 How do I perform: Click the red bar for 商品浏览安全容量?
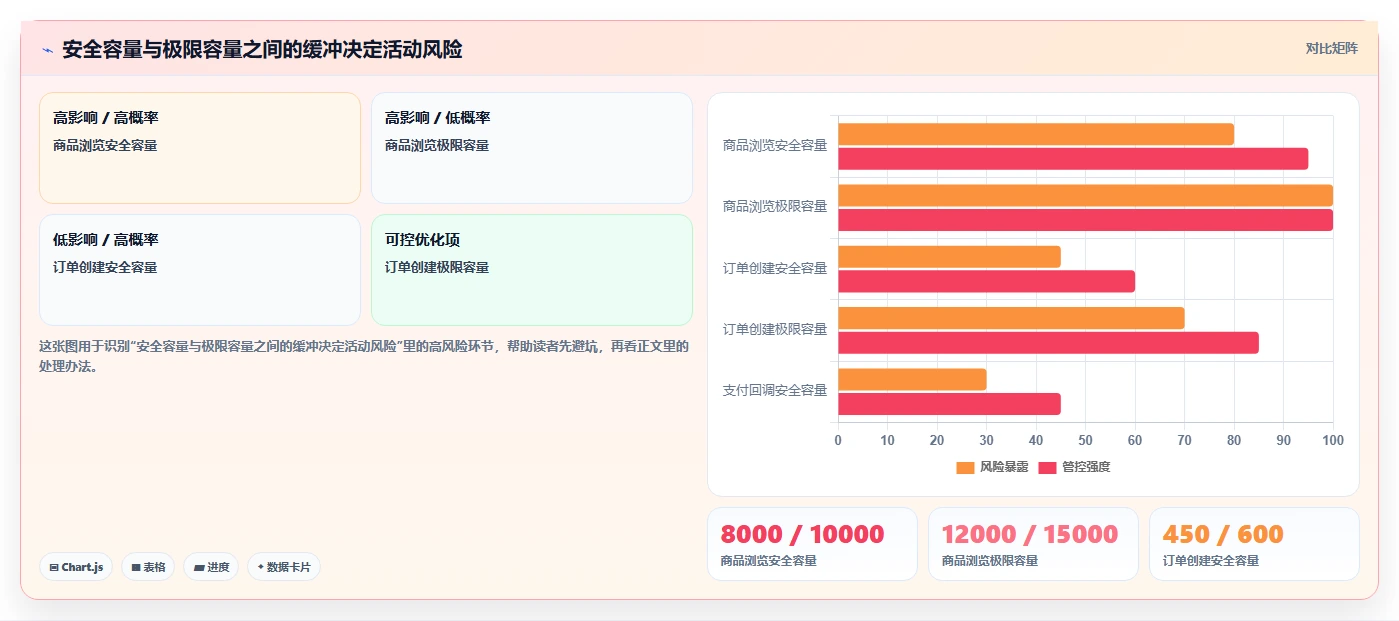1073,159
